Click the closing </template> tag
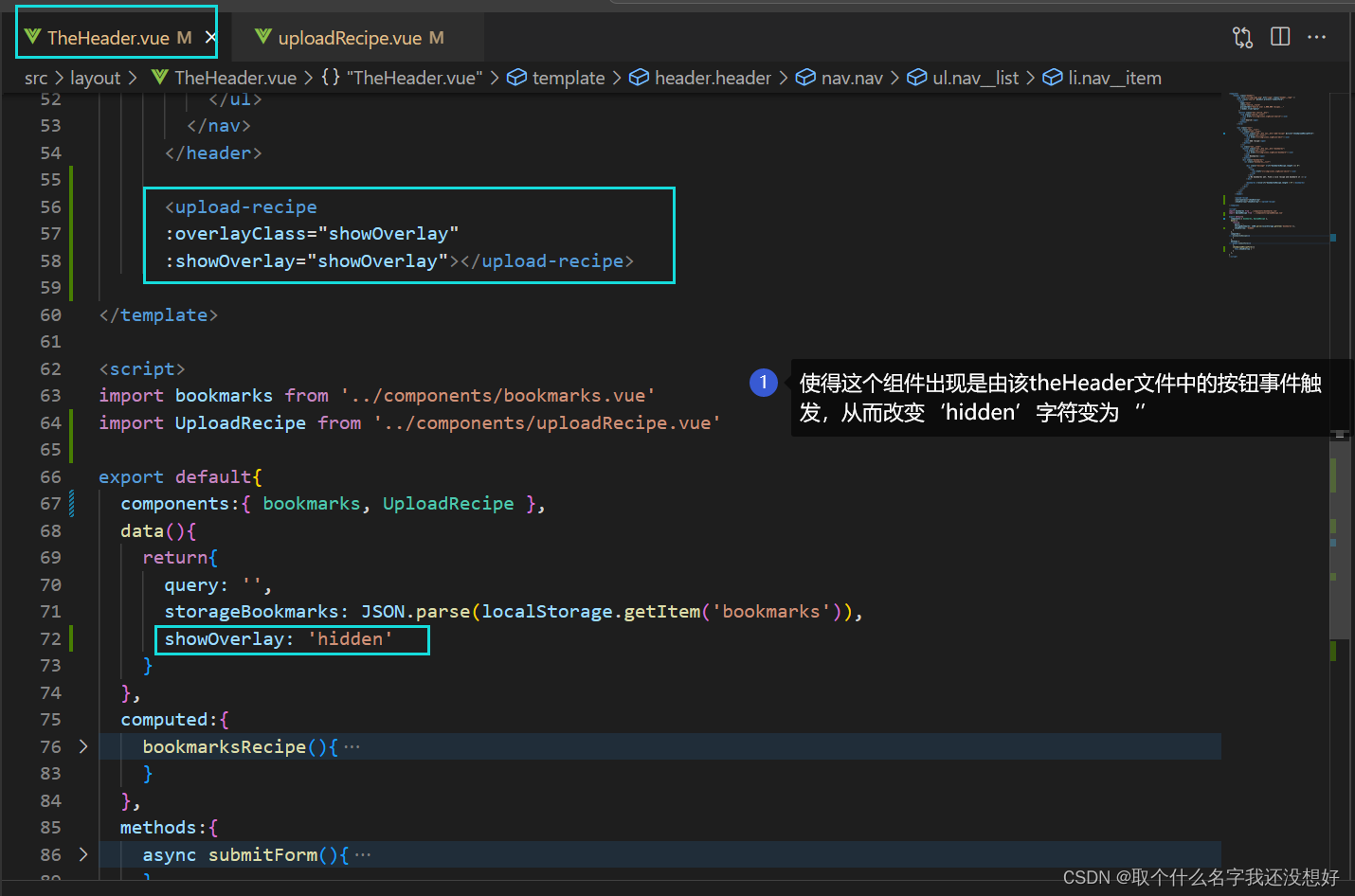The image size is (1355, 896). point(158,314)
